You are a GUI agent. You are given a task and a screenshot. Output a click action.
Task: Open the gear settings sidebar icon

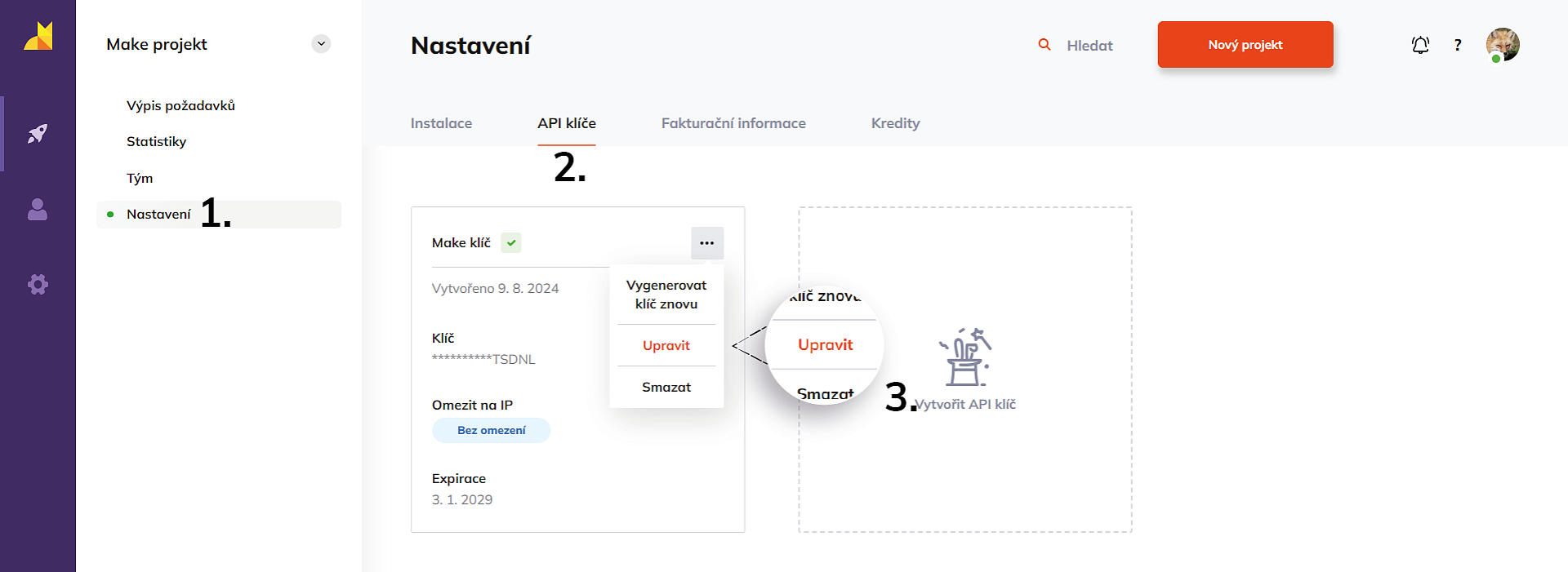38,284
